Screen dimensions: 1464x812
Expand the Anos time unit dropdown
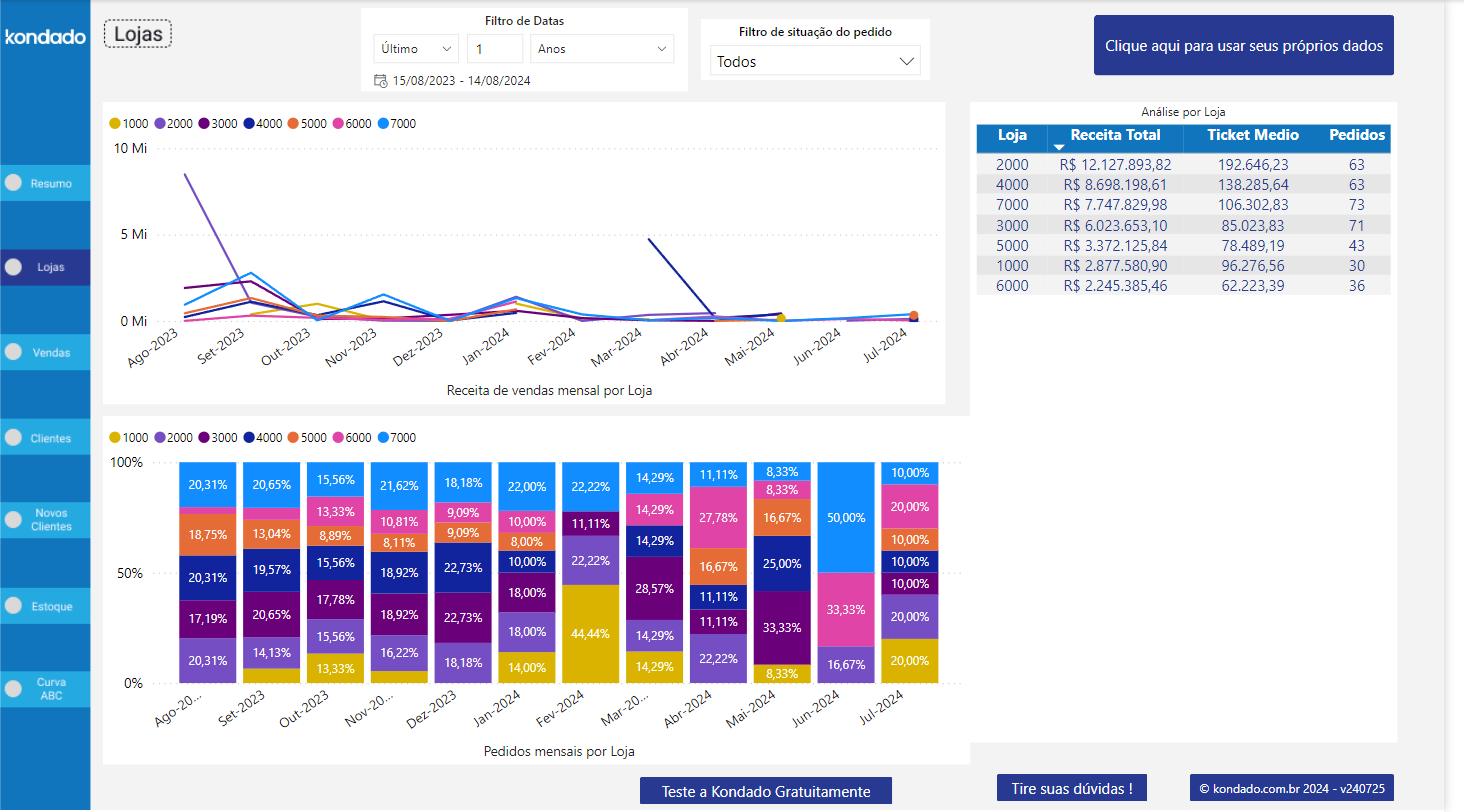[602, 48]
